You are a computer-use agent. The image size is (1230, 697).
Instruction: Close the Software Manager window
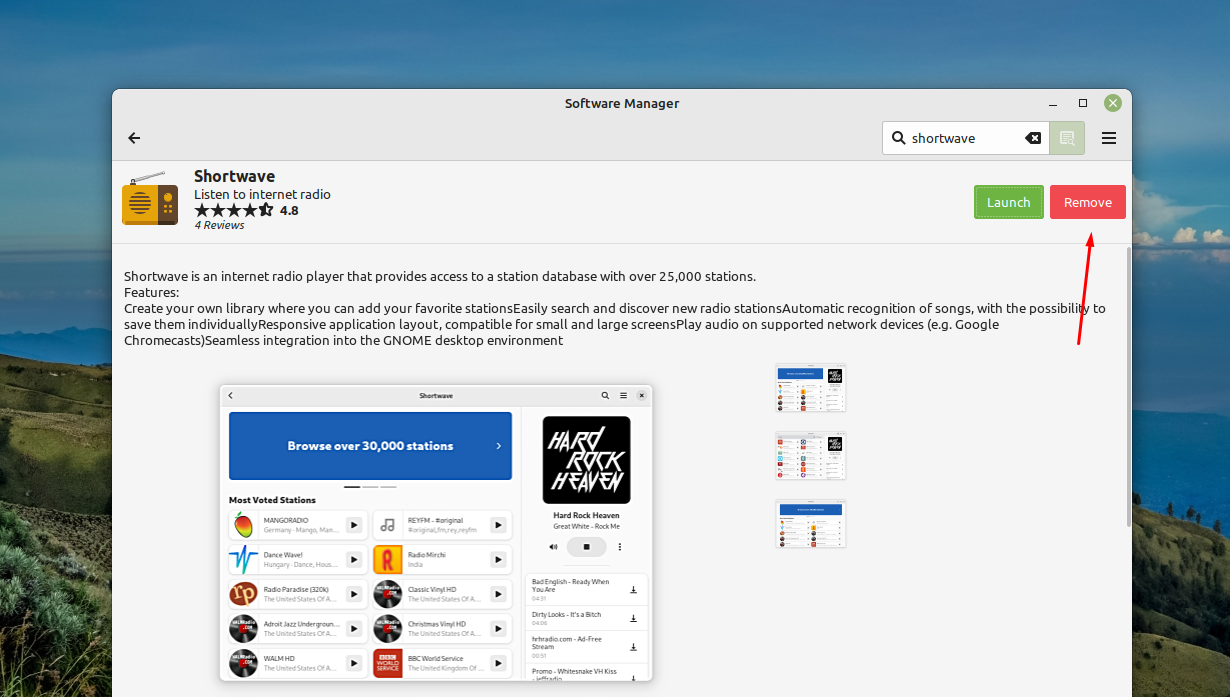[1113, 103]
